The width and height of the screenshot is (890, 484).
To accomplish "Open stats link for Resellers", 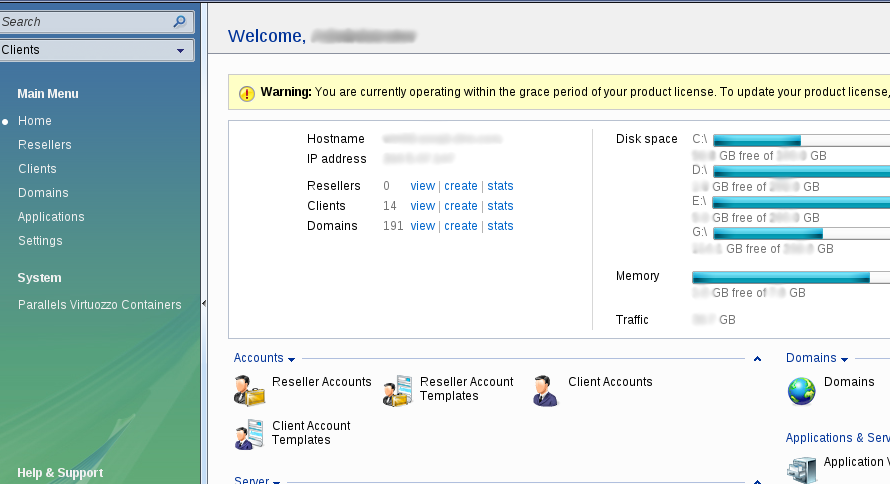I will [500, 186].
